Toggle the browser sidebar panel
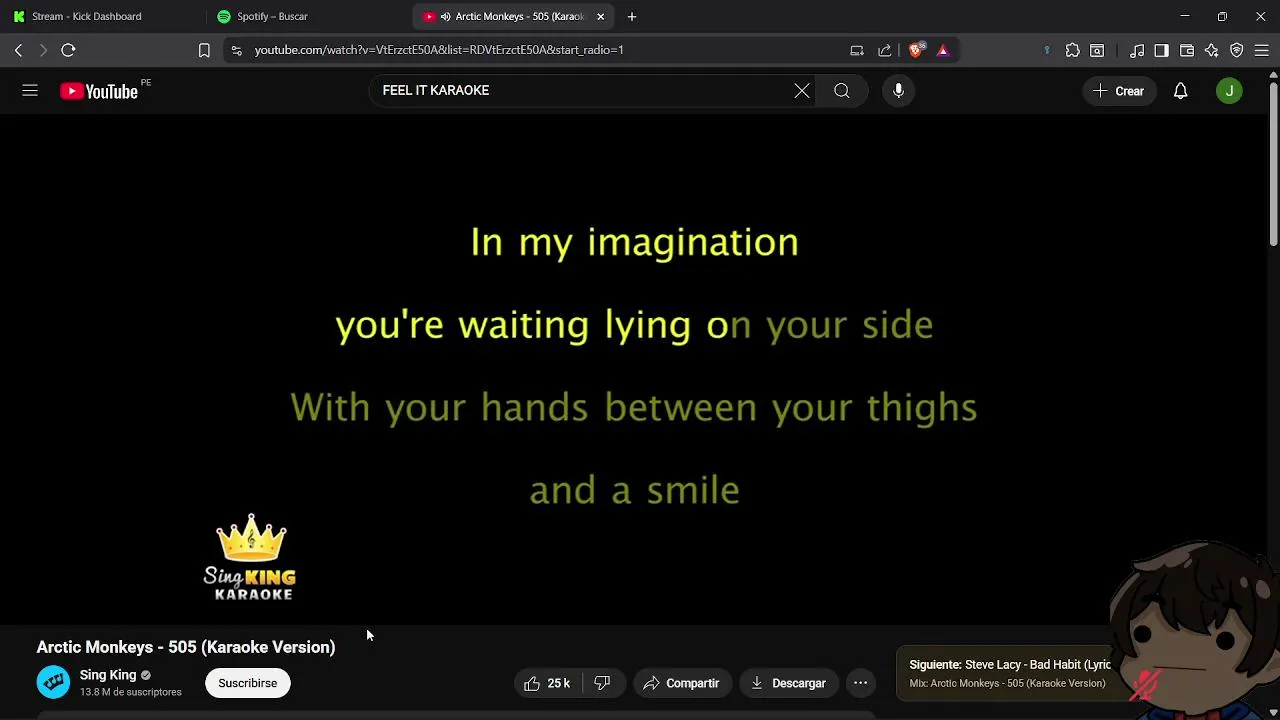Screen dimensions: 1280x720 click(x=1161, y=50)
